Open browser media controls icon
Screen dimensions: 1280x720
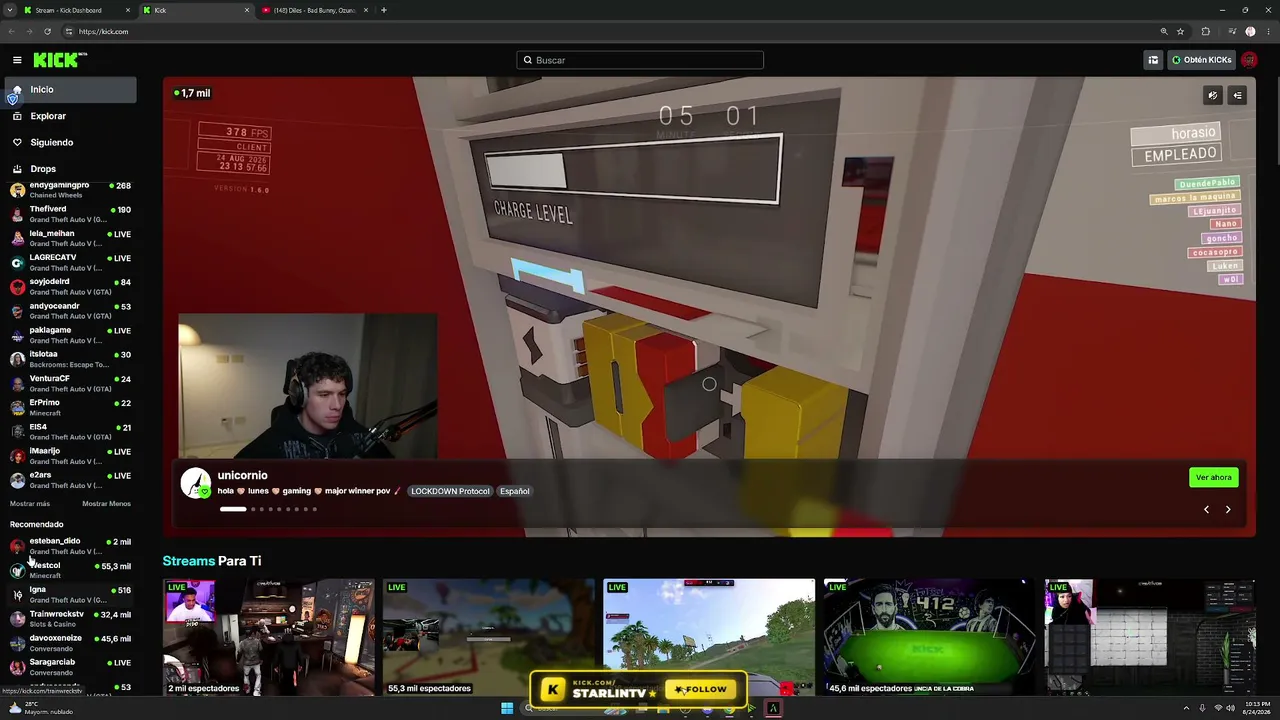click(x=1231, y=31)
